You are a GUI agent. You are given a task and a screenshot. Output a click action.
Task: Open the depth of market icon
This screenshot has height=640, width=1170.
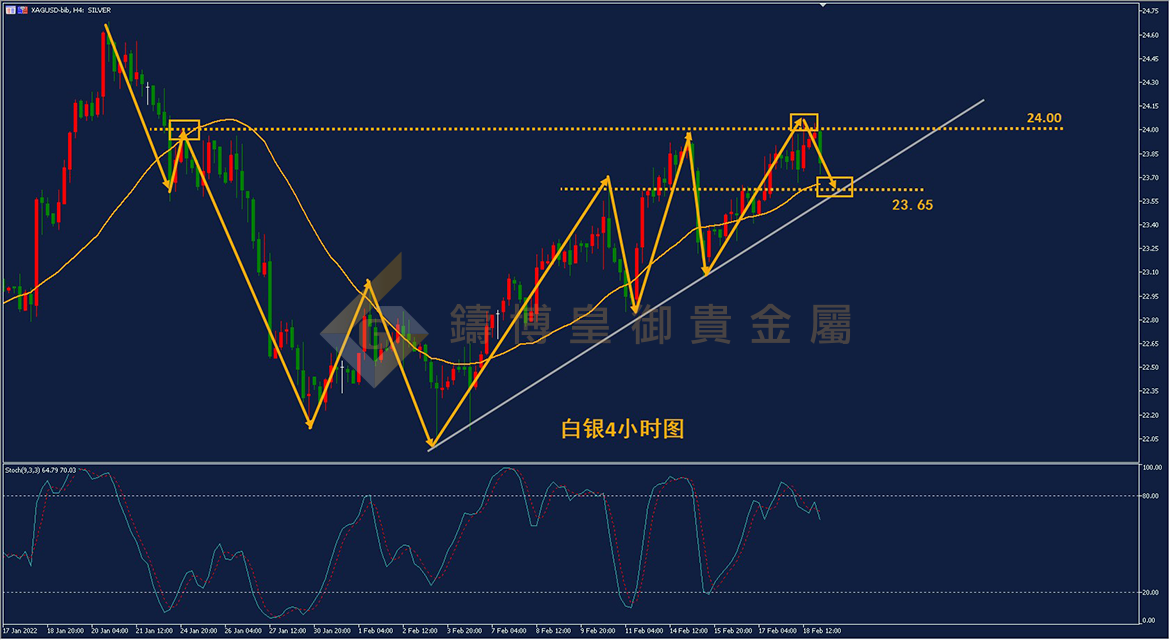coord(23,10)
